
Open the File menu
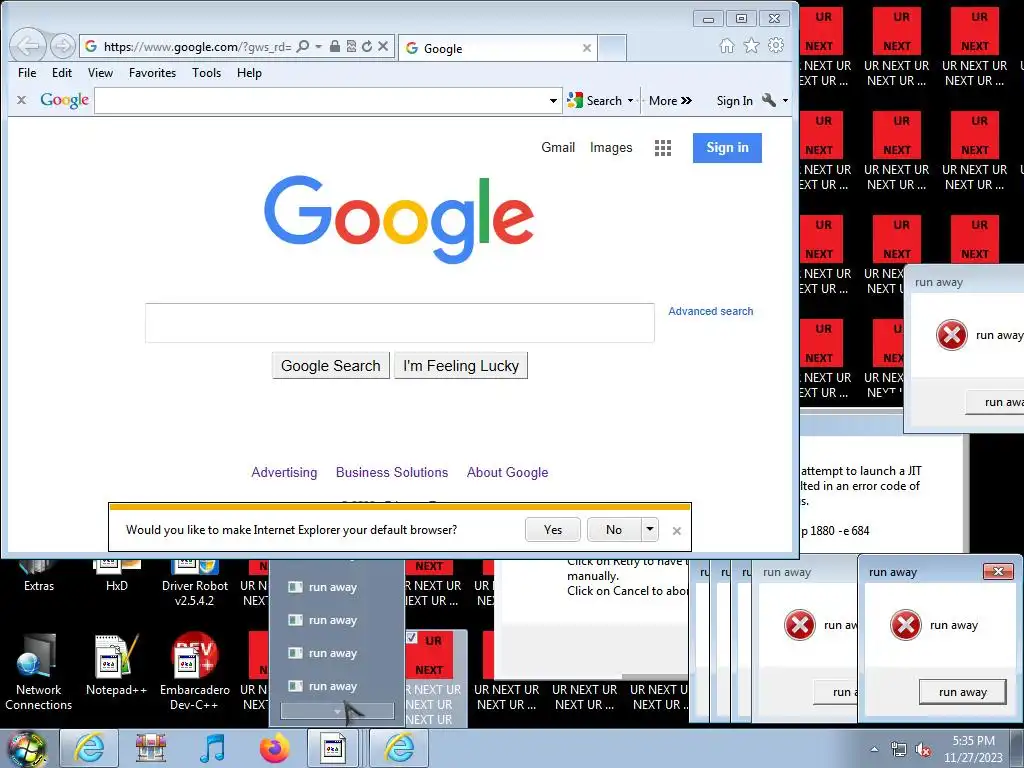27,72
